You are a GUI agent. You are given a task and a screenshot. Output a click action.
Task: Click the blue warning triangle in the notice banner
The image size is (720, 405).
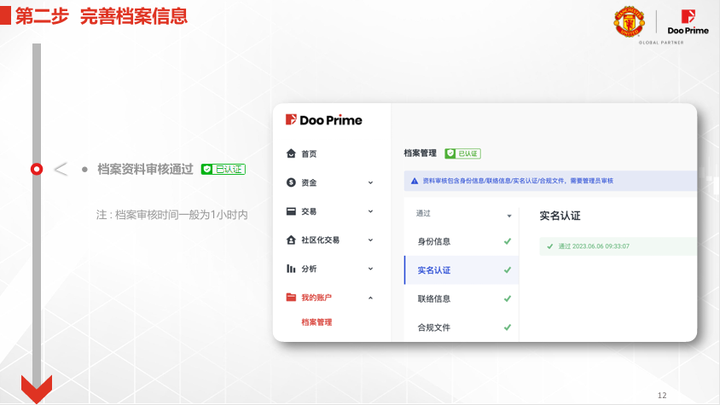coord(414,181)
